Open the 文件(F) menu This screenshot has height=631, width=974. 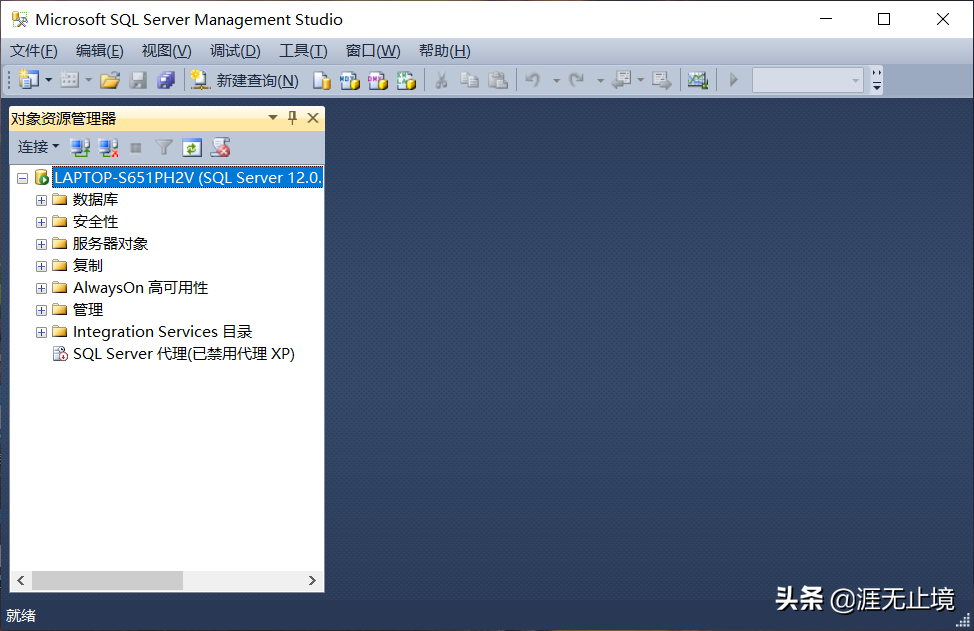34,50
